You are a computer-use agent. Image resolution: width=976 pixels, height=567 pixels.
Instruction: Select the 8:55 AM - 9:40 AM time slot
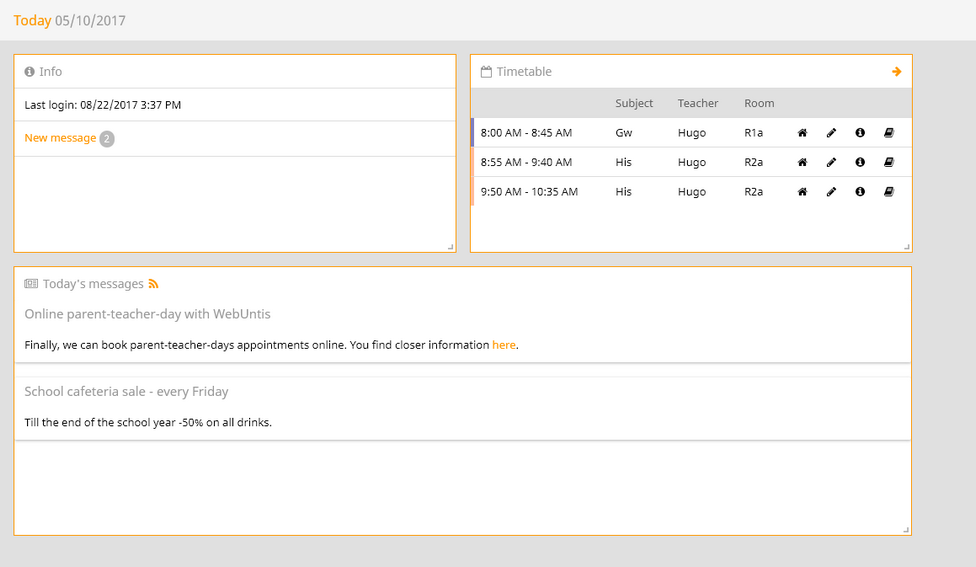[526, 162]
